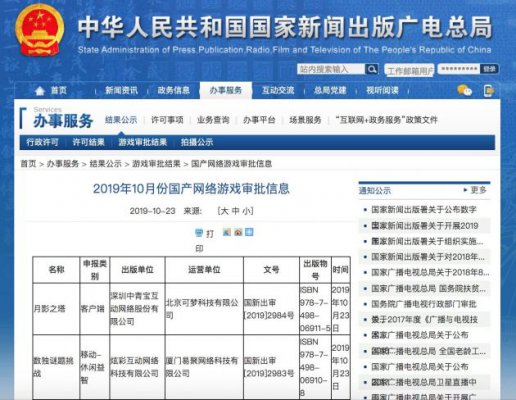
Task: Open notice 国家广播电视总局 国务院扶贫
Action: 428,288
